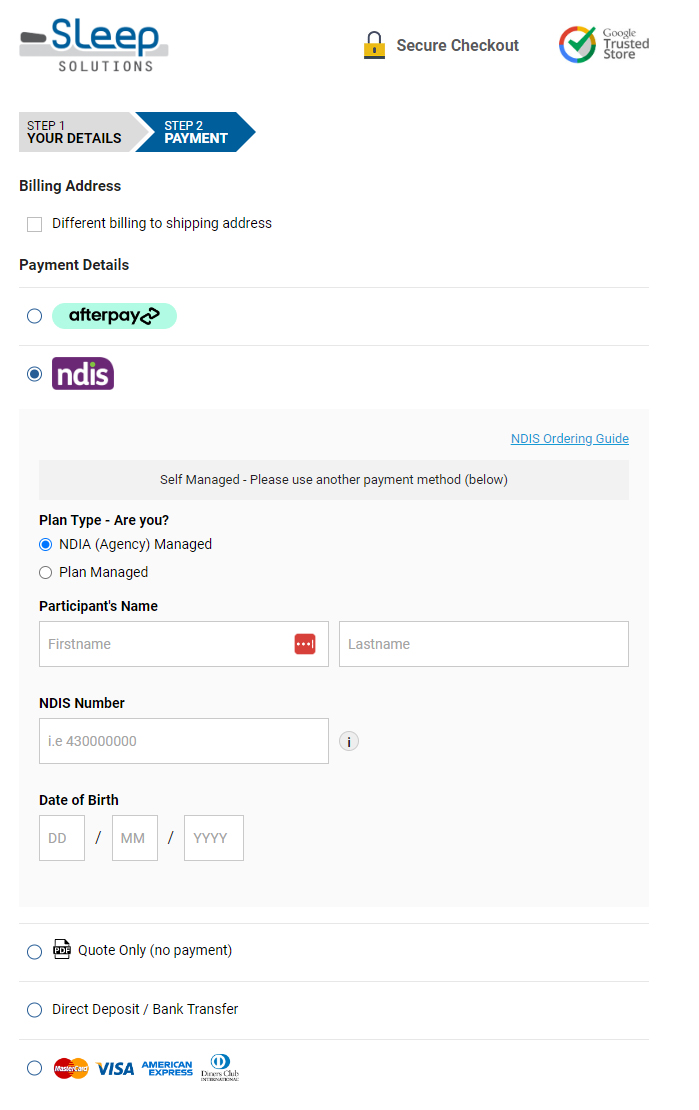Screen dimensions: 699x1110
Task: Click the PDF icon beside Quote Only
Action: tap(62, 948)
